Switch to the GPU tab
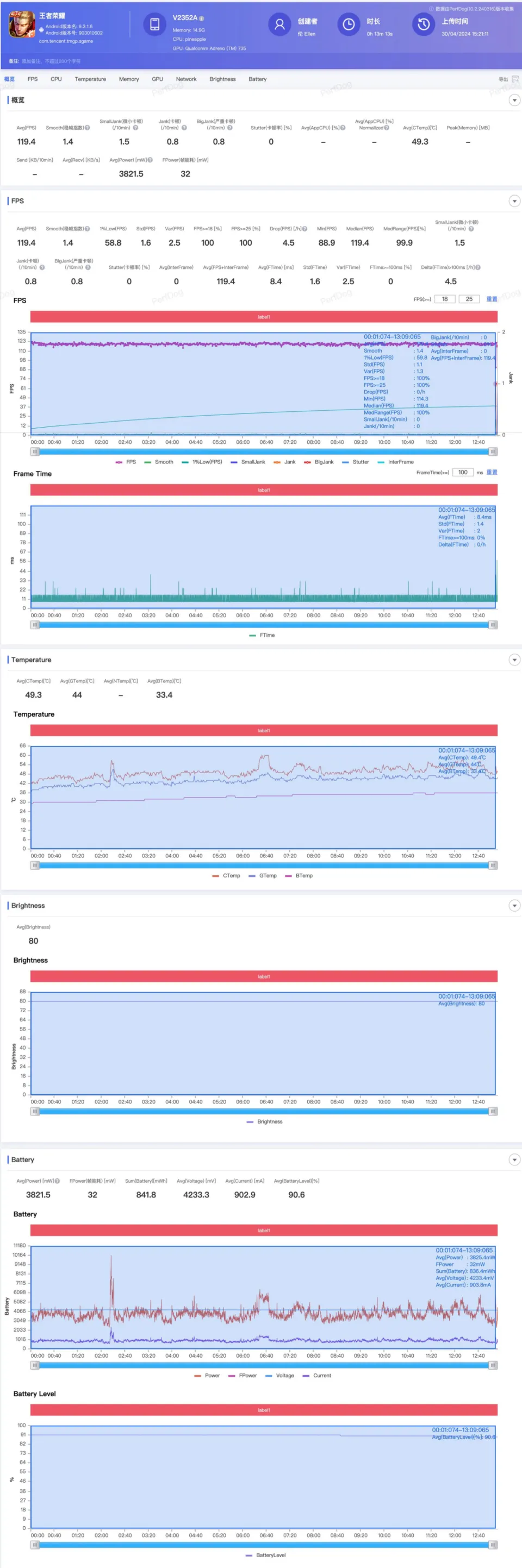 pos(157,79)
